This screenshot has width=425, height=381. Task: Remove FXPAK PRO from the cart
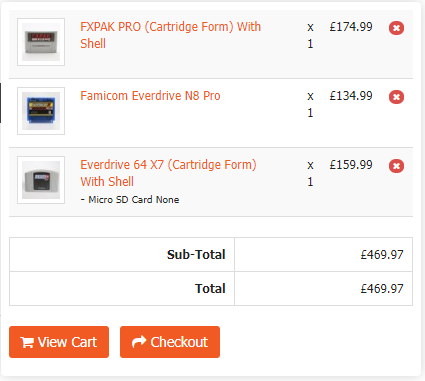pos(396,28)
